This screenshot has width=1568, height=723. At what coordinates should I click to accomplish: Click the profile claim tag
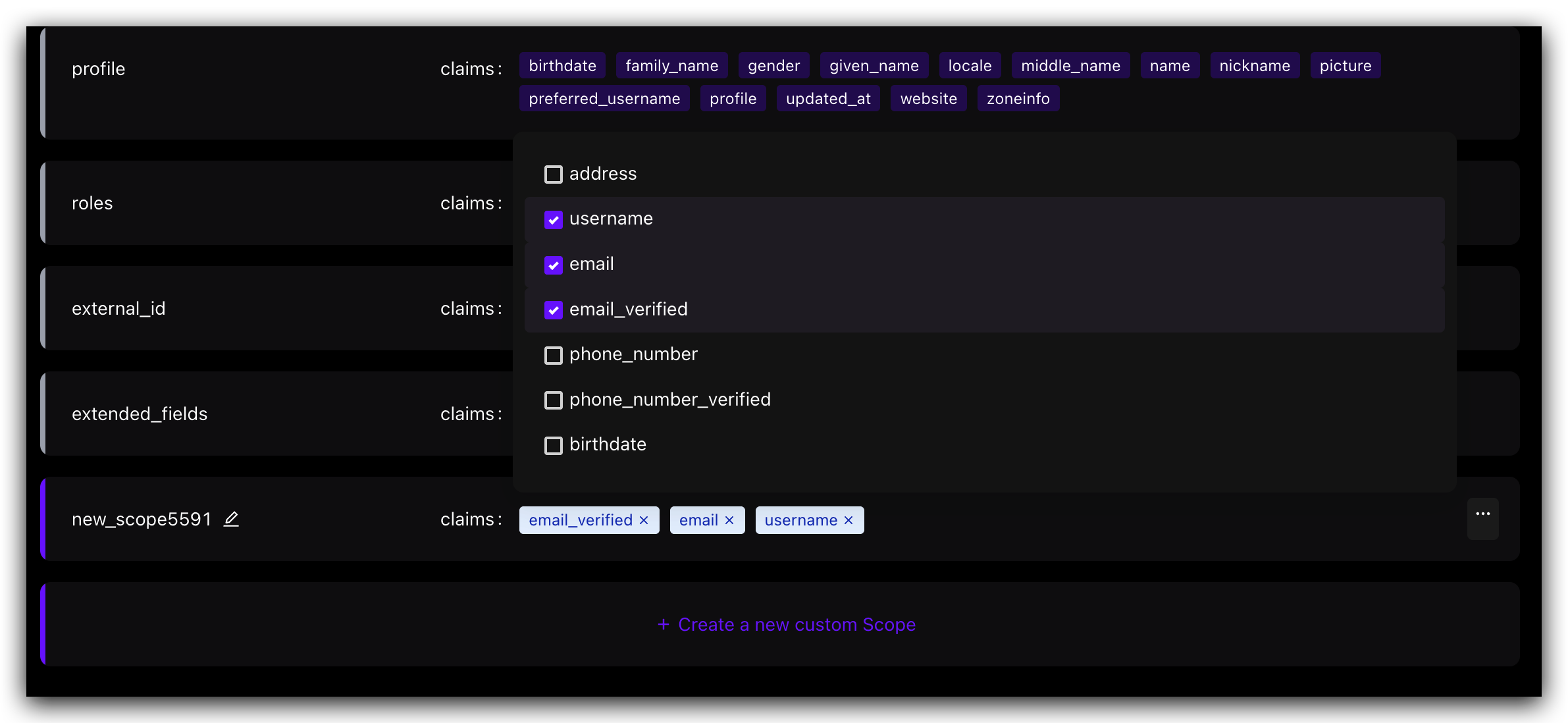733,98
